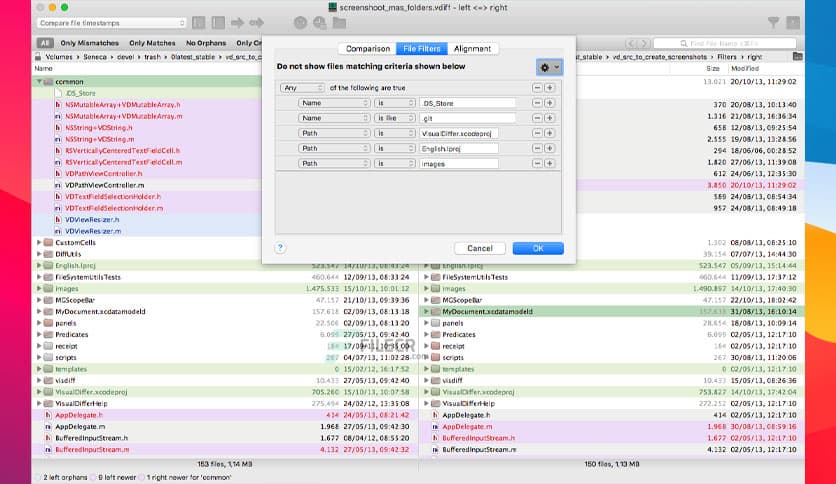The image size is (836, 484).
Task: Add a rule after VisualDiffer.xcodeproj row
Action: 549,133
